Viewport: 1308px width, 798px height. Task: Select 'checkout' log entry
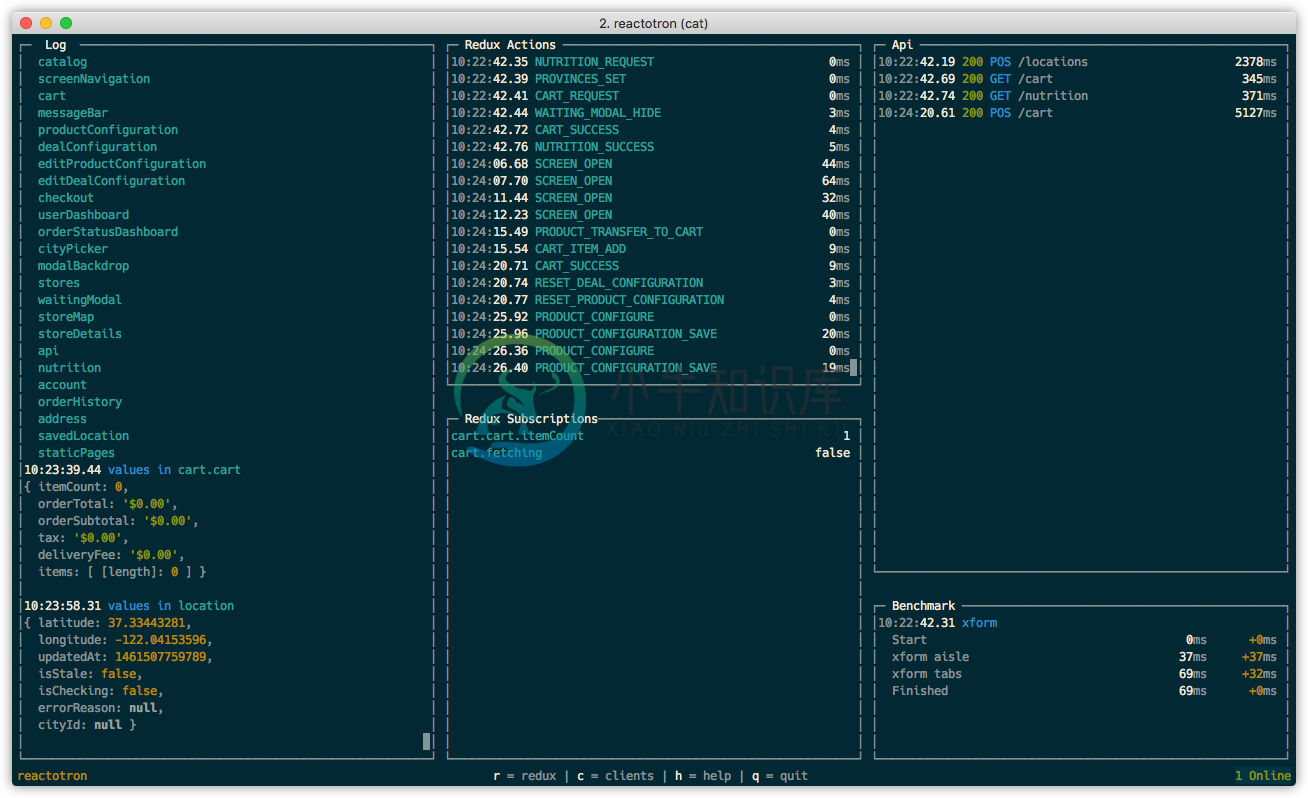pos(66,198)
